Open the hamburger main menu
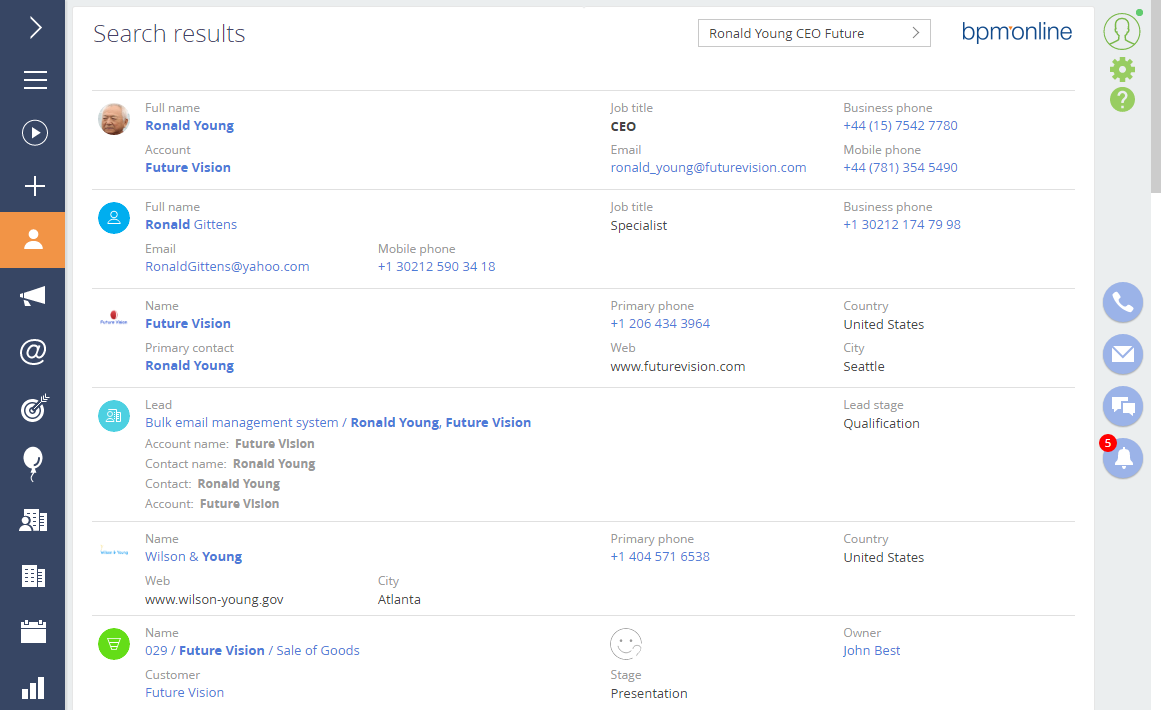The width and height of the screenshot is (1161, 710). pyautogui.click(x=35, y=80)
